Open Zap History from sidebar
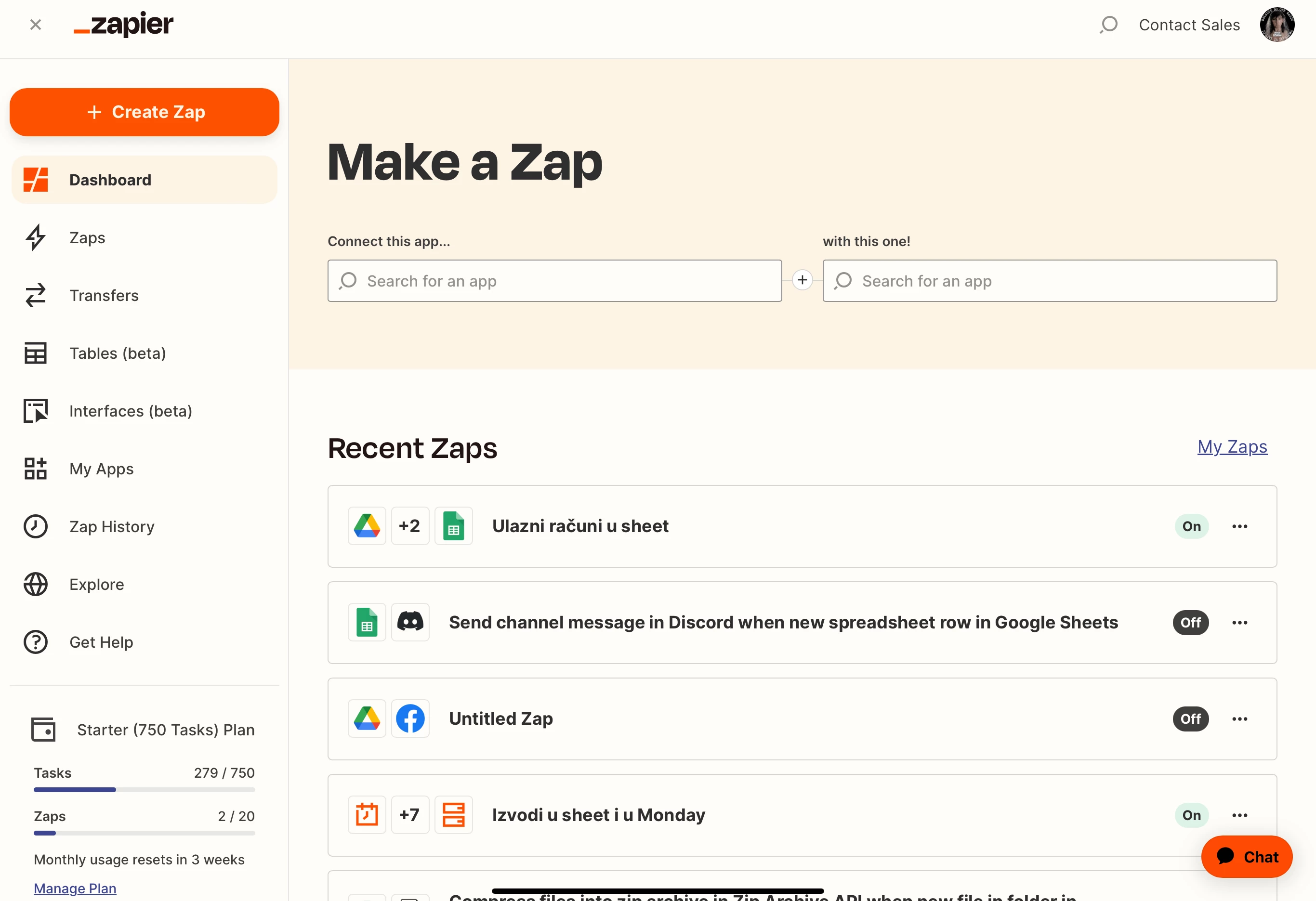The image size is (1316, 901). (112, 526)
